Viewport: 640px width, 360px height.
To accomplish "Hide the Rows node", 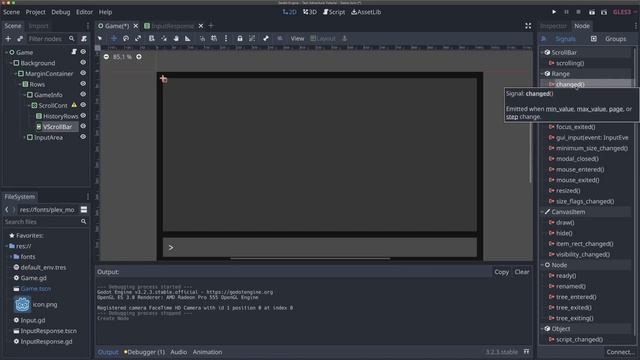I will [83, 84].
